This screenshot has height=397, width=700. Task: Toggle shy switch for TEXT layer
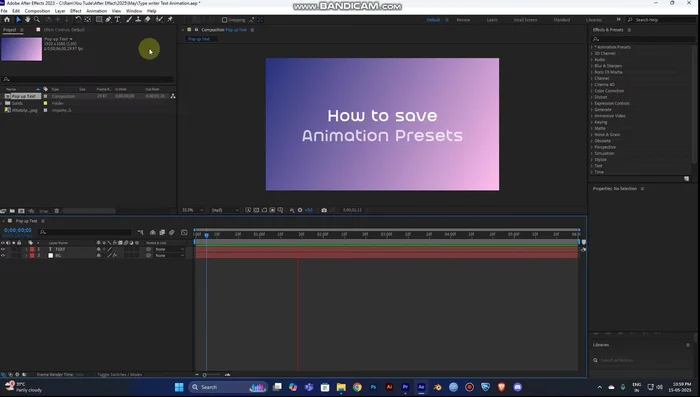pyautogui.click(x=99, y=249)
